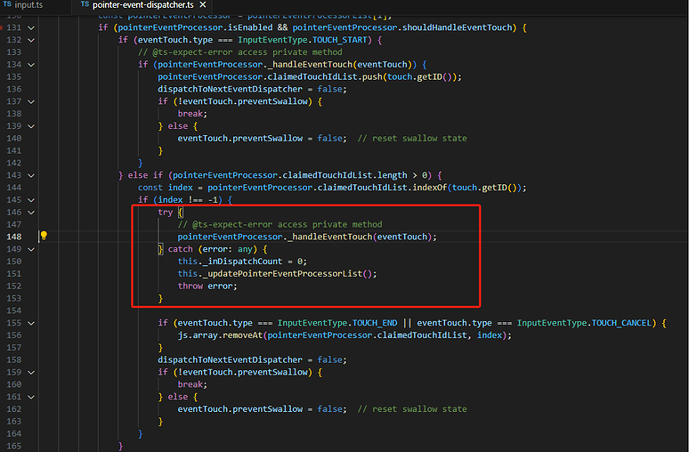Click 'dispatchToNextEventDispatcher' on line 136
690x452 pixels.
pyautogui.click(x=230, y=89)
